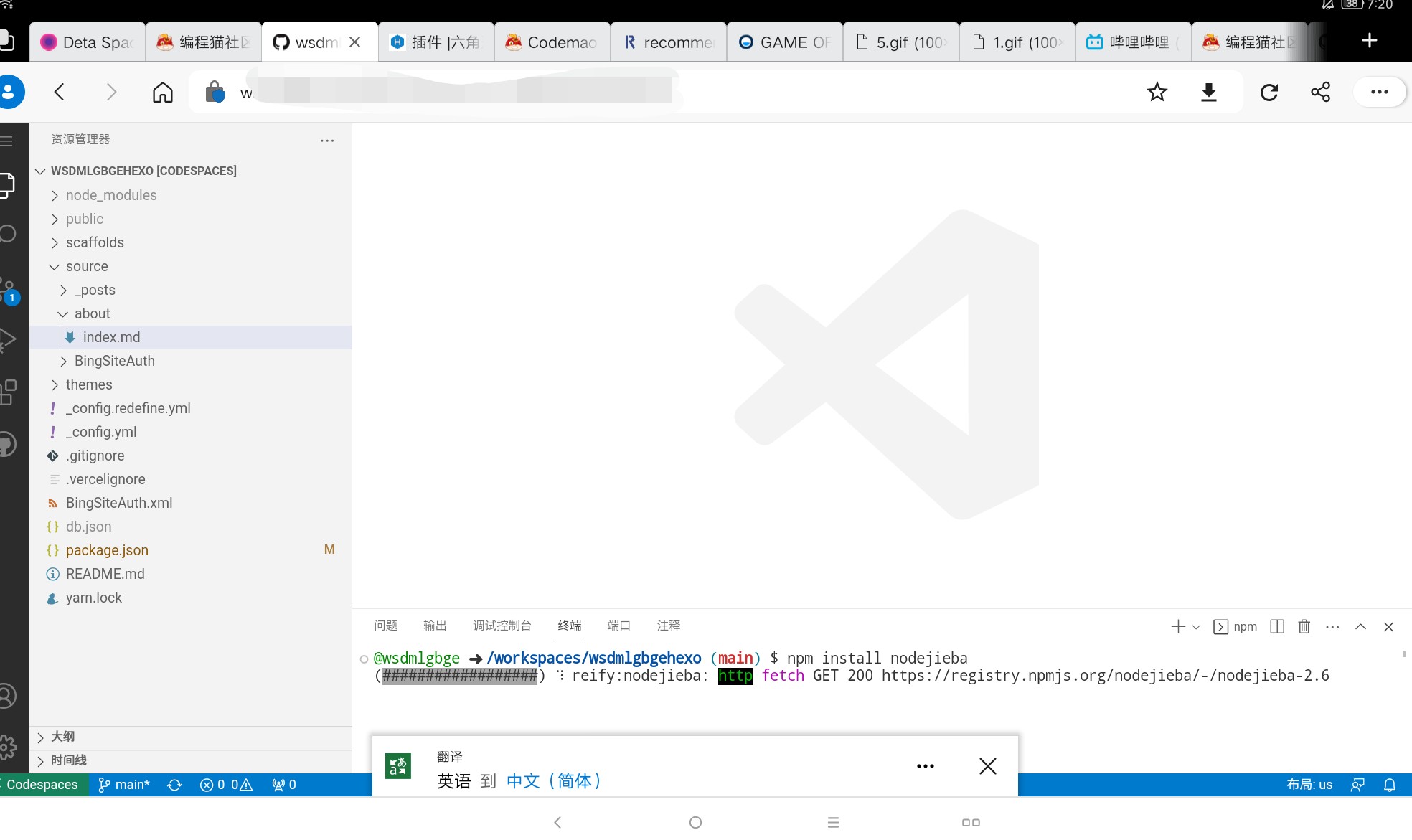Maximize terminal panel size
The image size is (1412, 840).
tap(1360, 626)
